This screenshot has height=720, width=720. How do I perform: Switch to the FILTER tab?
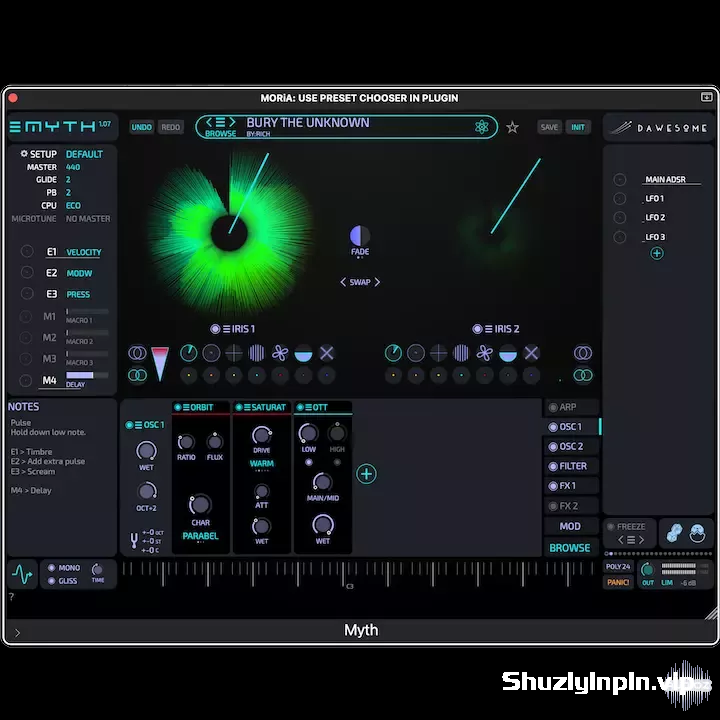(x=572, y=466)
